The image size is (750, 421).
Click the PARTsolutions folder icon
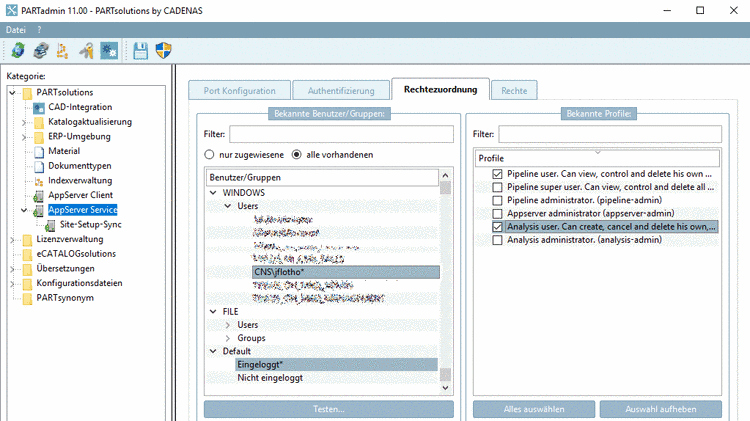(x=28, y=92)
